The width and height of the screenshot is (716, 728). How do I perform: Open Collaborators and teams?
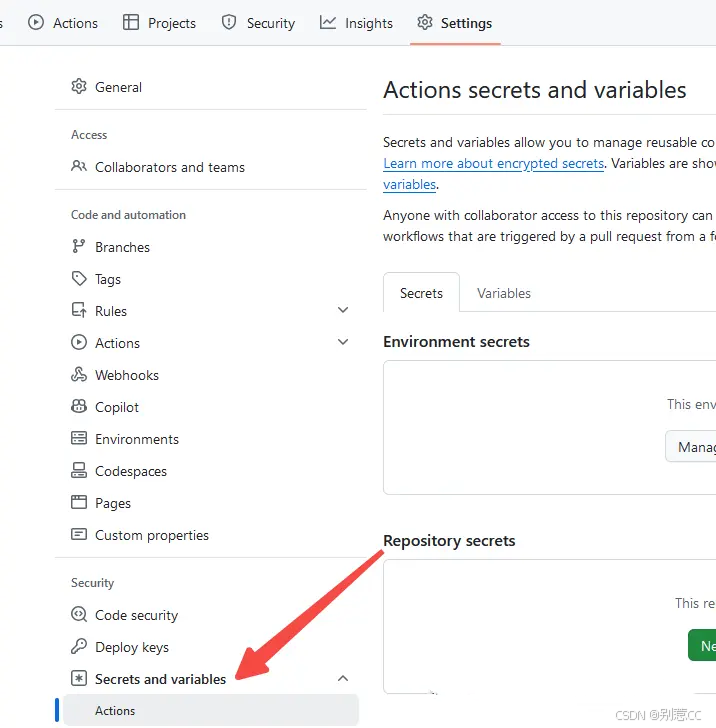211,167
